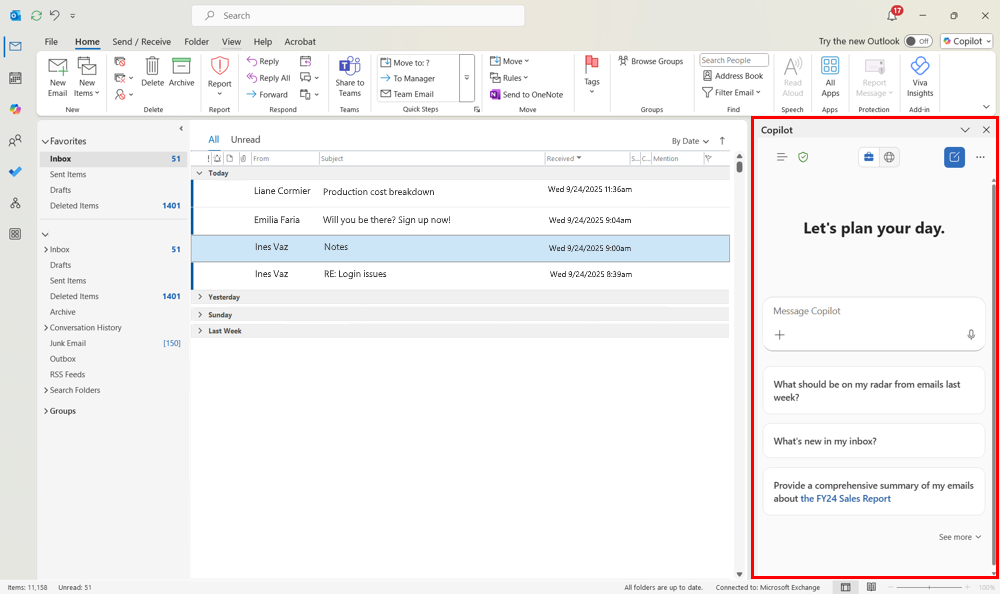Select What's new in my inbox suggestion

pos(874,441)
